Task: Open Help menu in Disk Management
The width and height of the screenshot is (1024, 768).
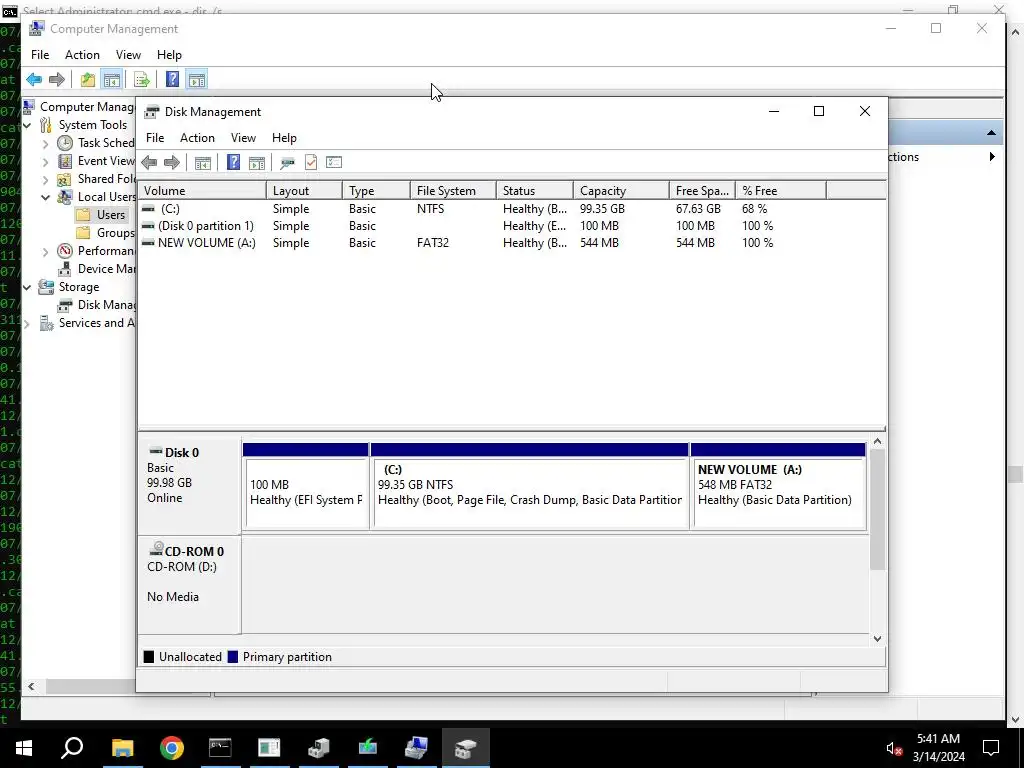Action: pos(284,138)
